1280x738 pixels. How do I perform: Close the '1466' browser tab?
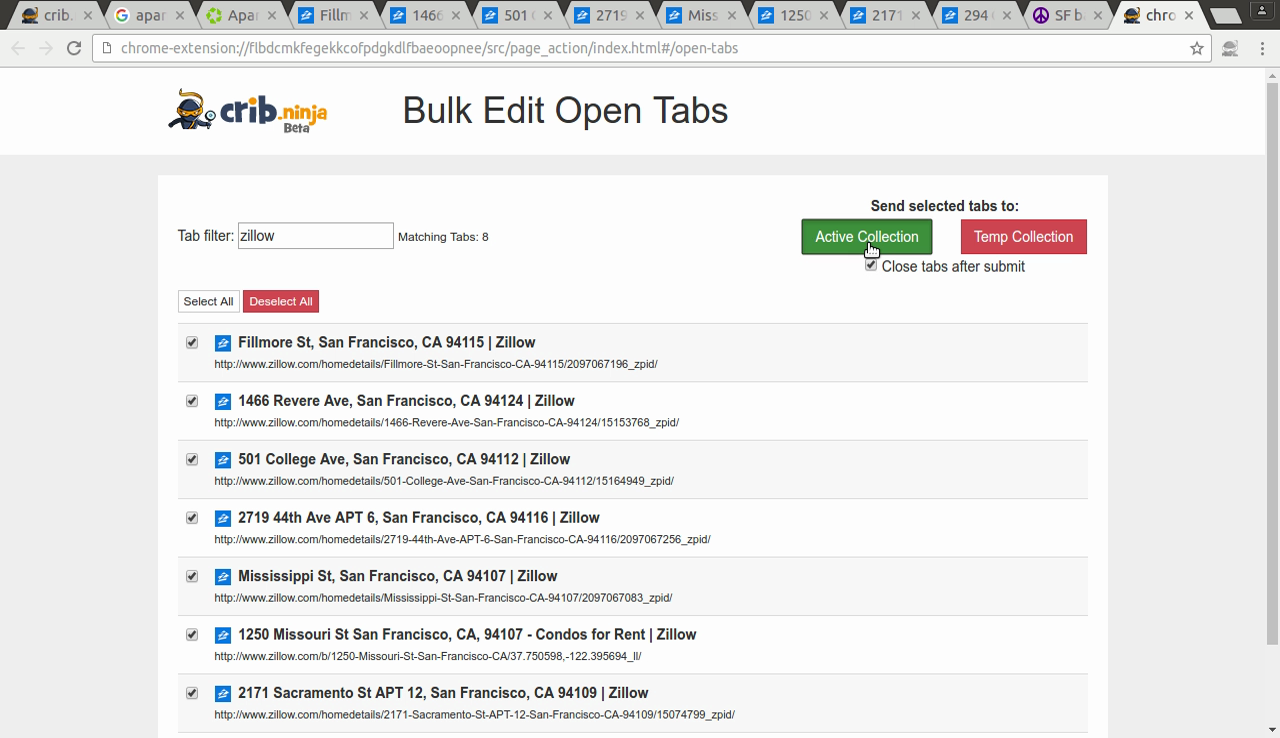tap(455, 16)
